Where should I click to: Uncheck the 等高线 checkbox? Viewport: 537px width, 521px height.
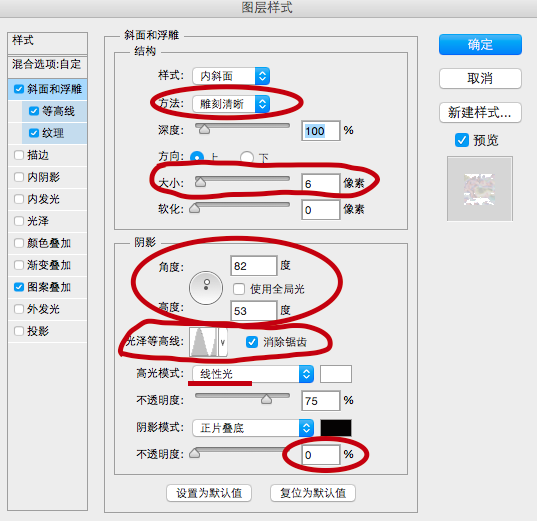coord(34,111)
